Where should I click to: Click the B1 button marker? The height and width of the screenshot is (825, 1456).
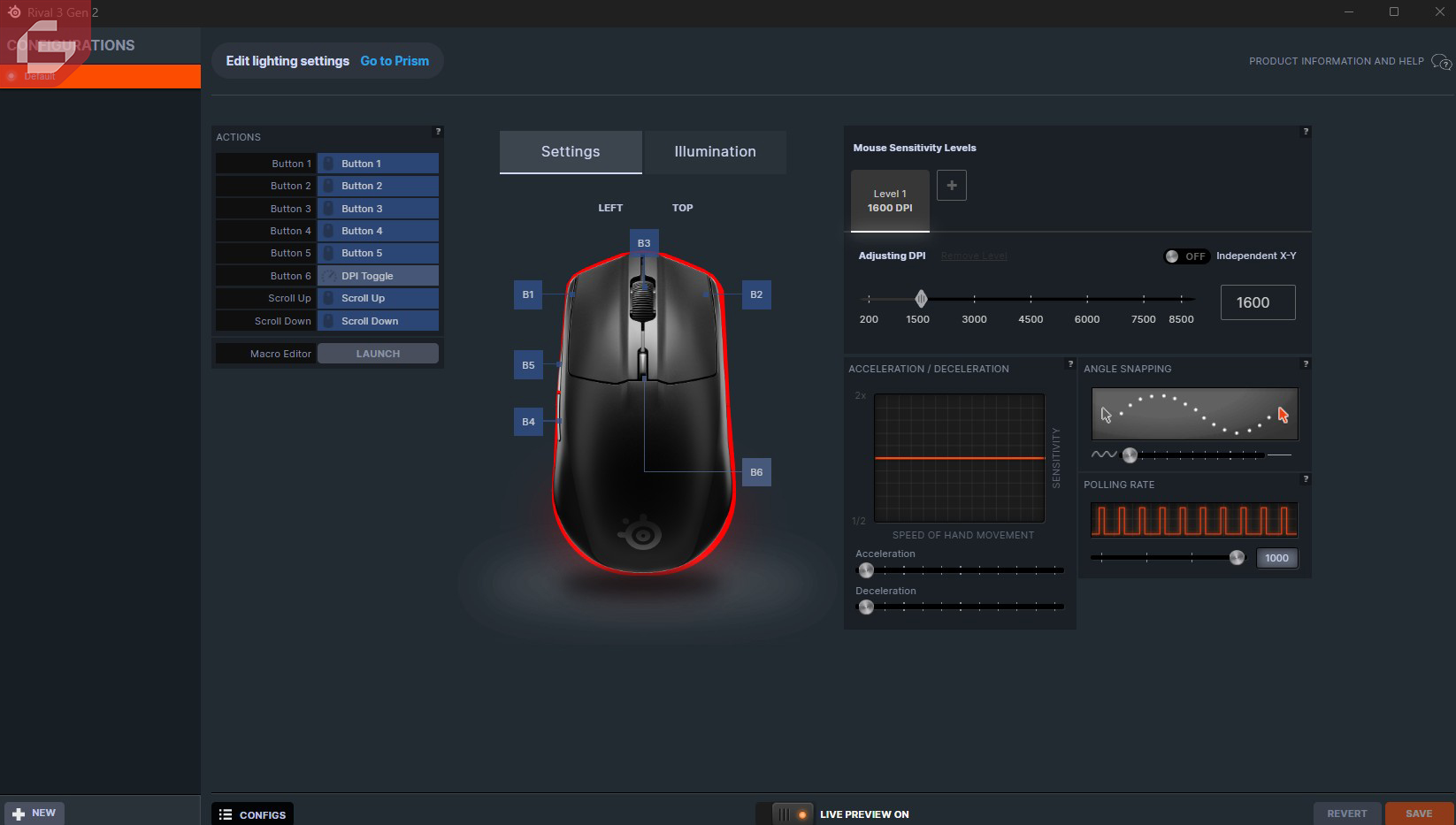528,294
